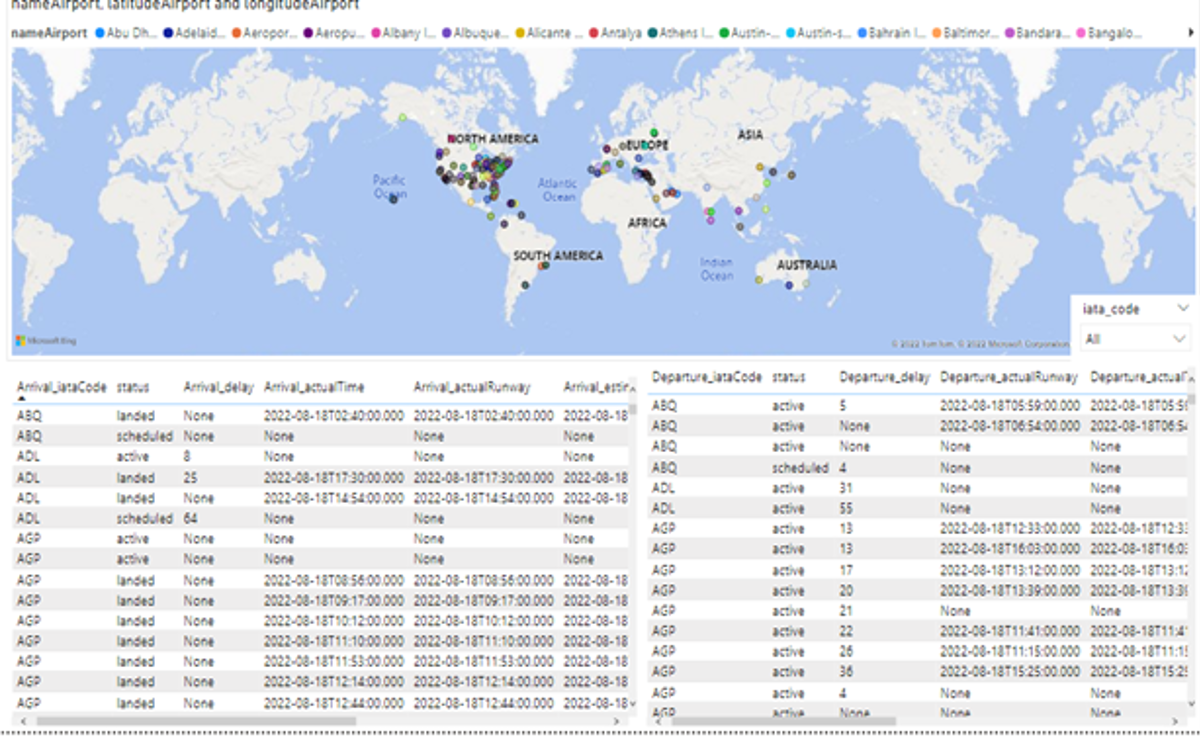Select the Aeropor... orange legend entry
The image size is (1200, 737).
click(x=264, y=33)
